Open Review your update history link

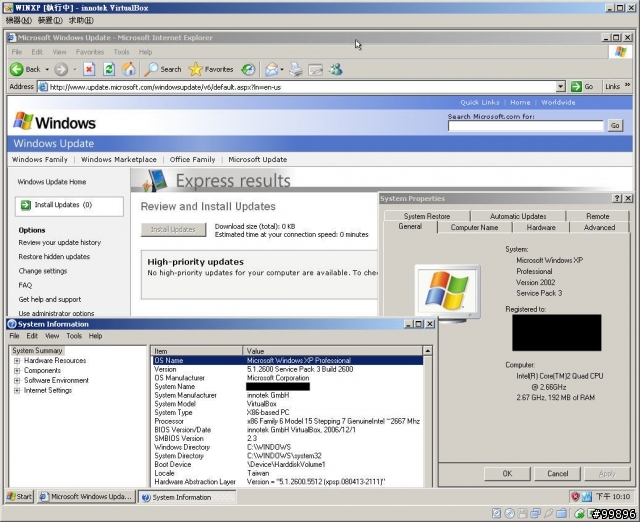coord(60,242)
